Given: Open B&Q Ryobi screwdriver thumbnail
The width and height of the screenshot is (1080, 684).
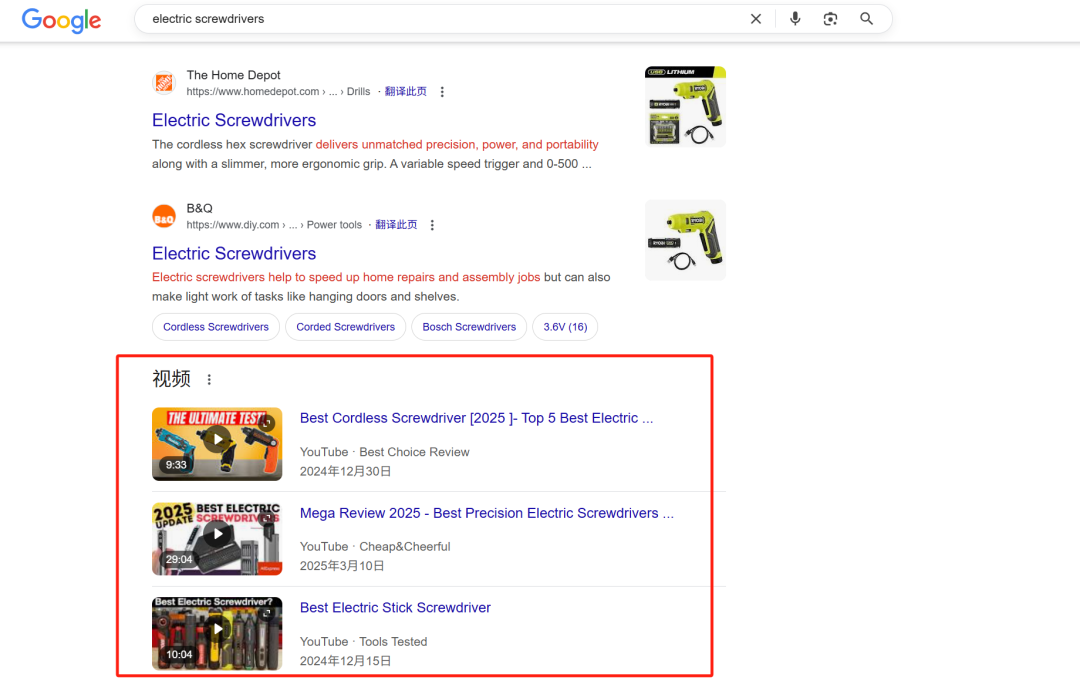Looking at the screenshot, I should point(685,240).
